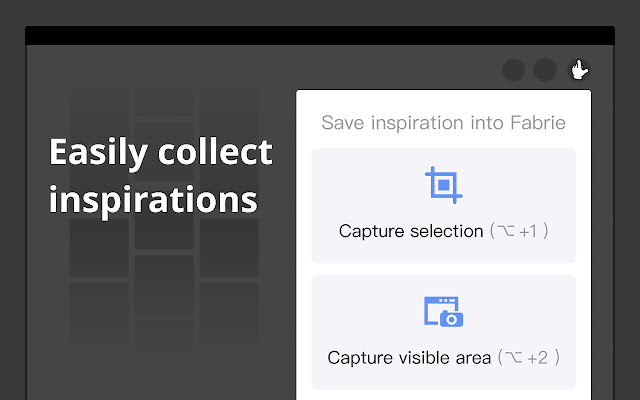Select the top-left tile in the background grid
Viewport: 640px width, 400px height.
(x=99, y=110)
